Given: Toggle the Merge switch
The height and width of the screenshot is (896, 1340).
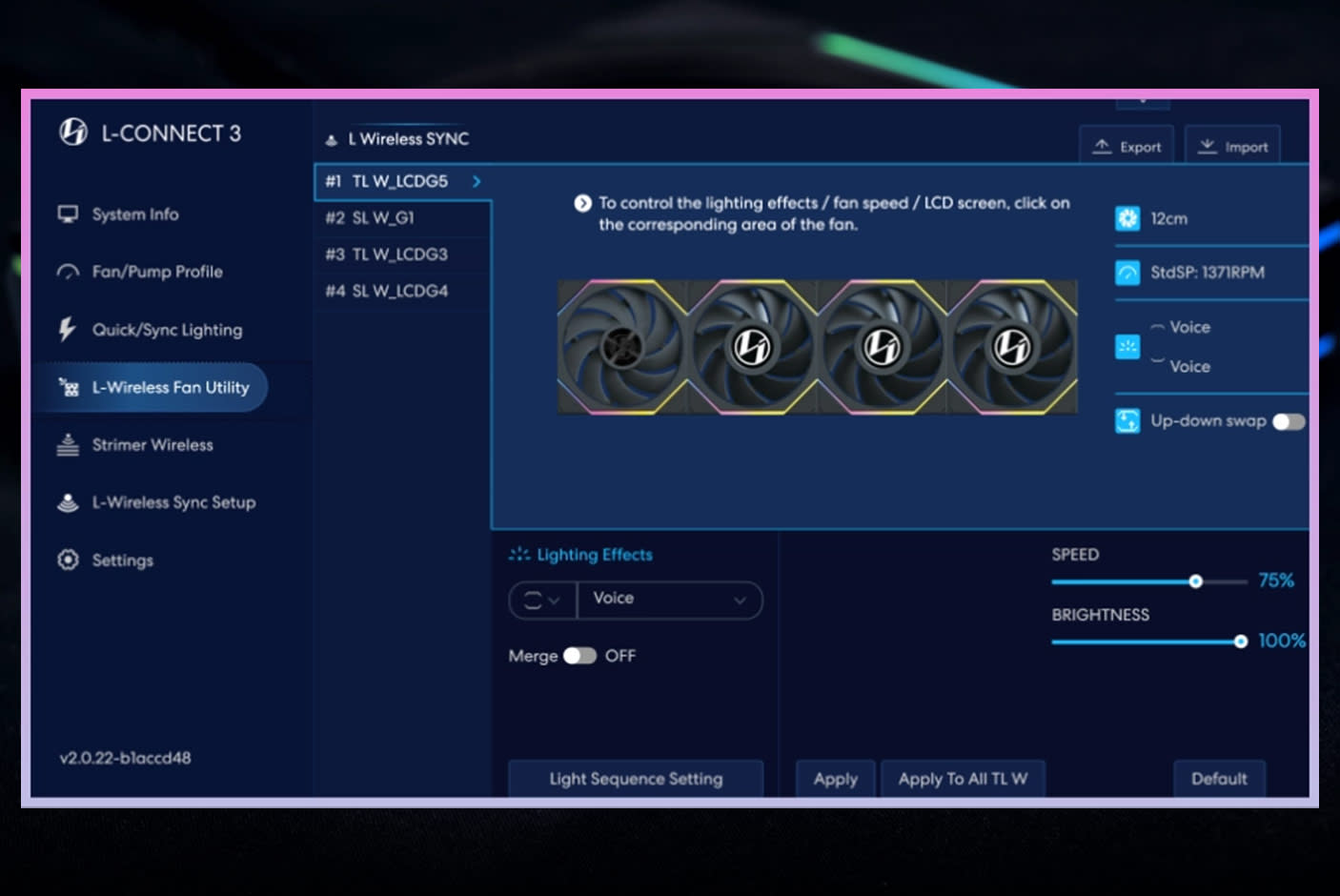Looking at the screenshot, I should coord(579,656).
